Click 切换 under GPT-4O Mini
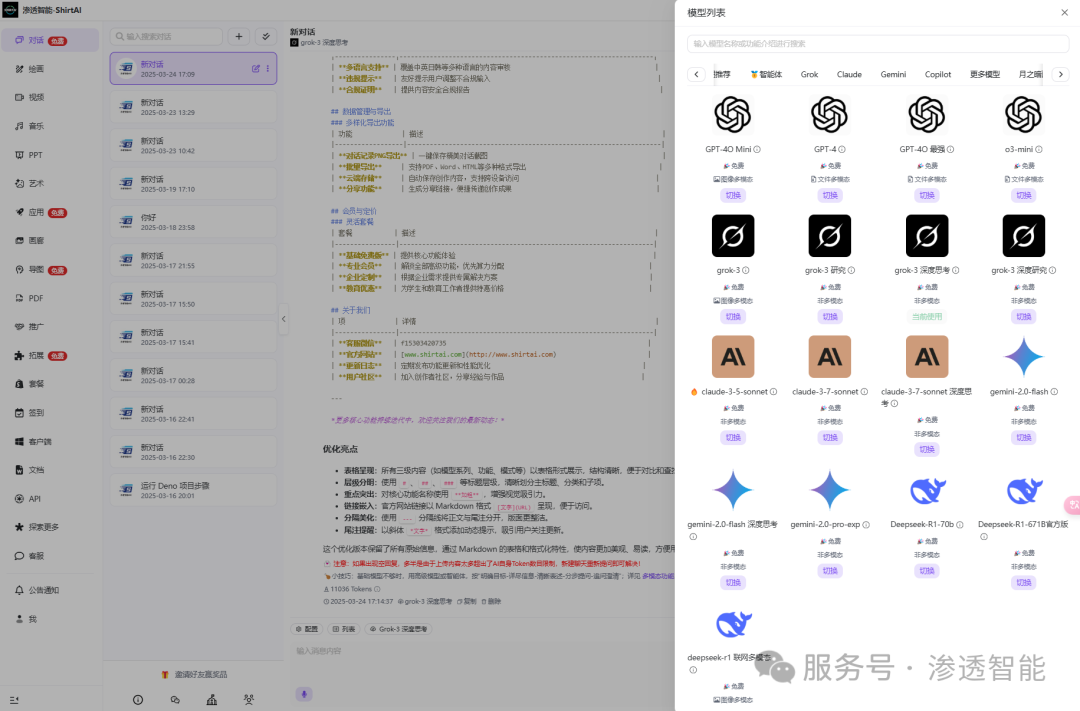Screen dimensions: 1080x711 click(733, 196)
